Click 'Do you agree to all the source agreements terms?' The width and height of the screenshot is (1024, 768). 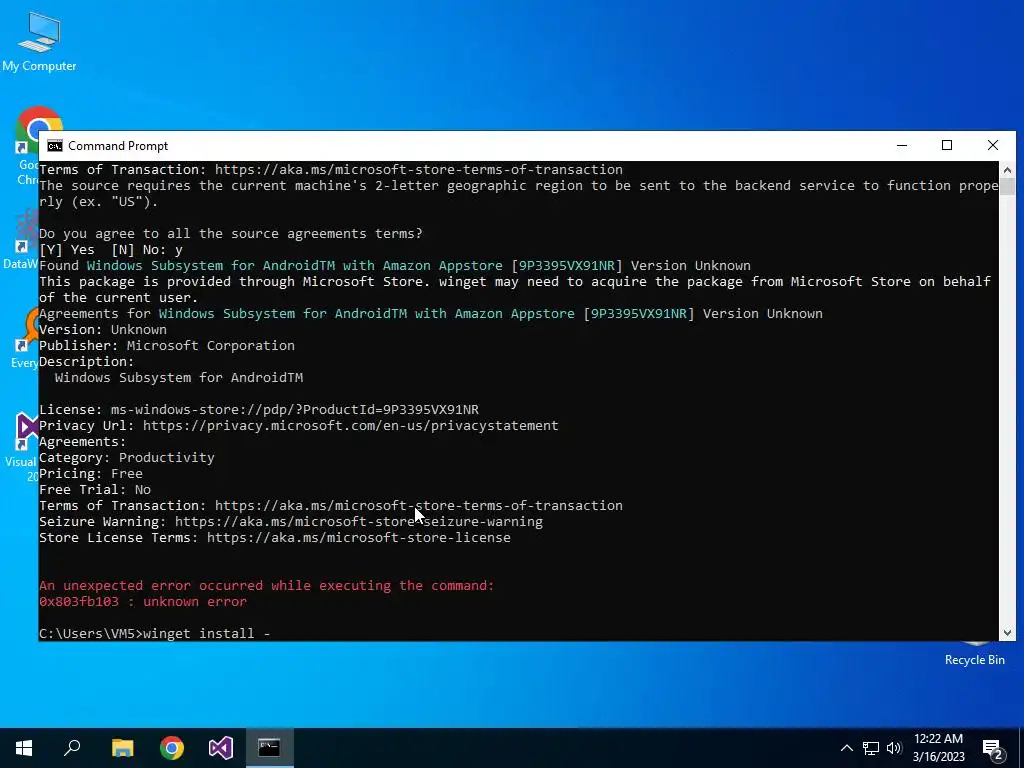231,234
